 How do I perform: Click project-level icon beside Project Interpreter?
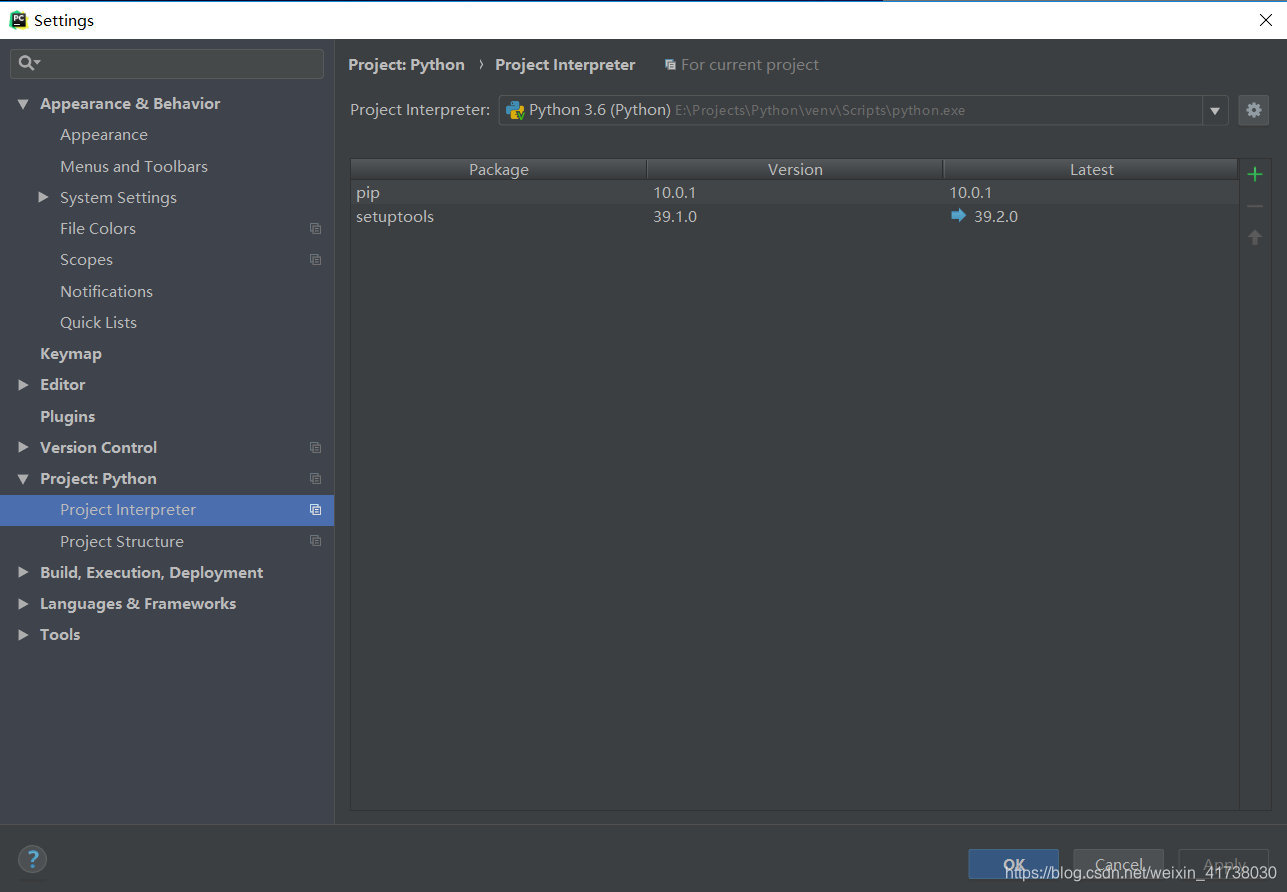click(x=315, y=510)
